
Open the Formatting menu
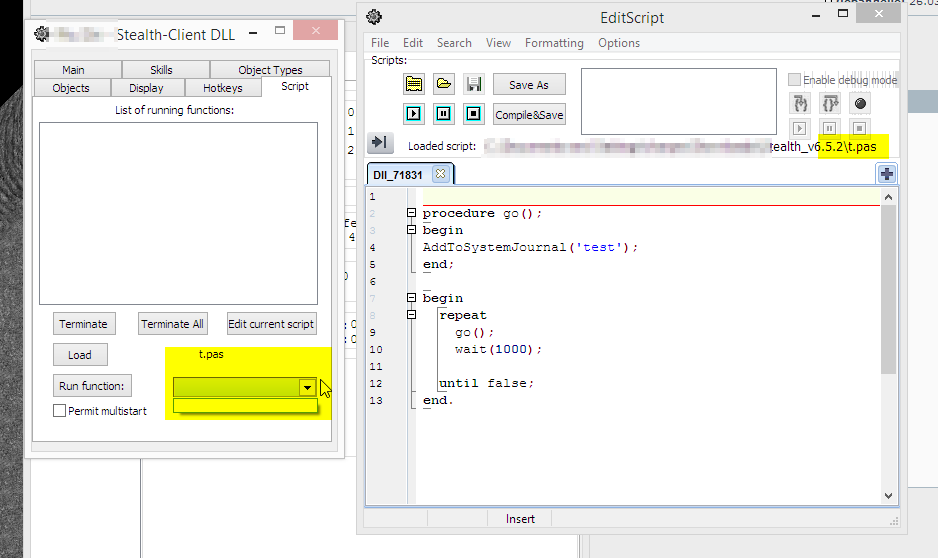tap(554, 43)
